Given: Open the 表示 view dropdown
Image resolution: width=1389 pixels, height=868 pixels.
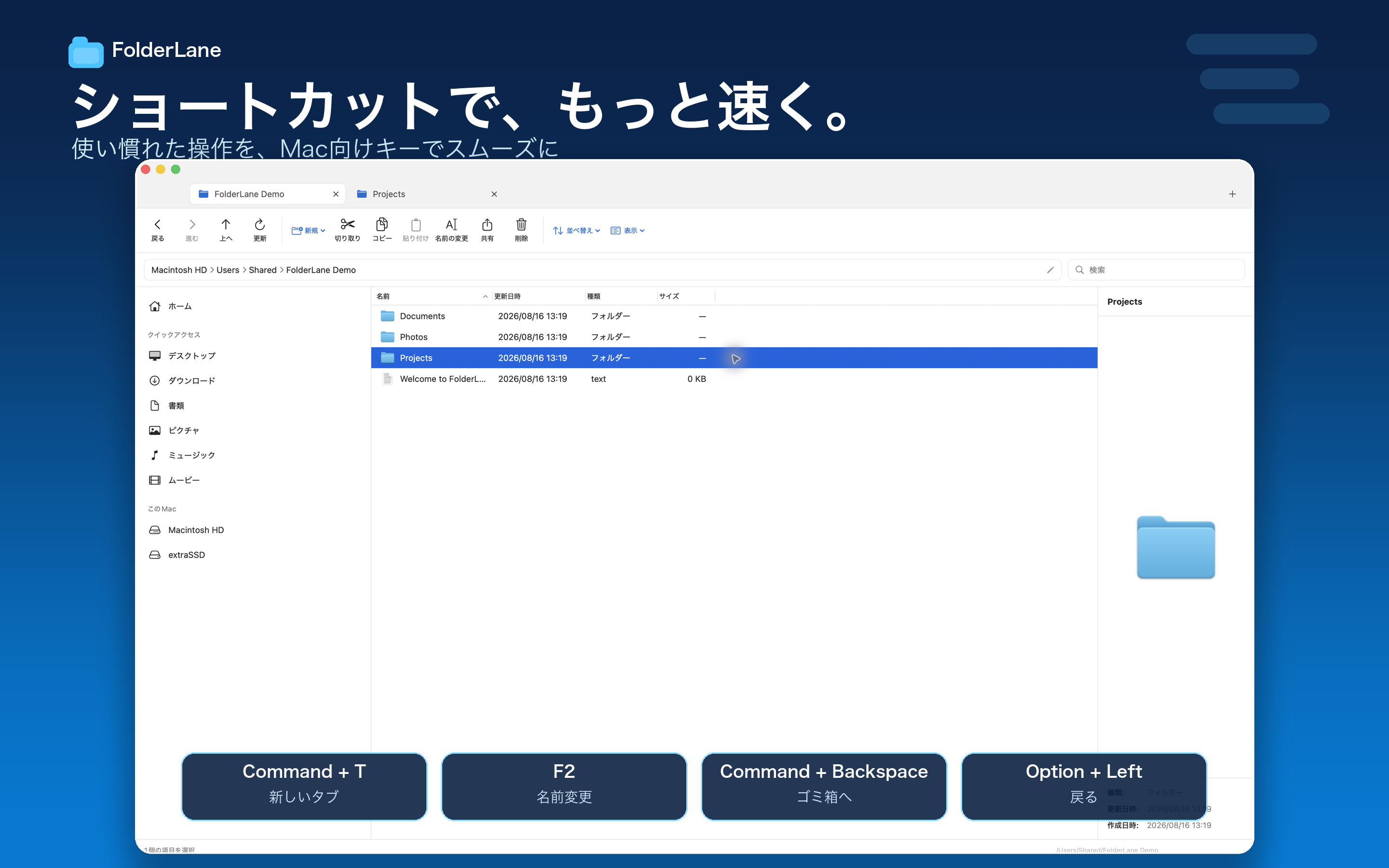Looking at the screenshot, I should tap(628, 230).
